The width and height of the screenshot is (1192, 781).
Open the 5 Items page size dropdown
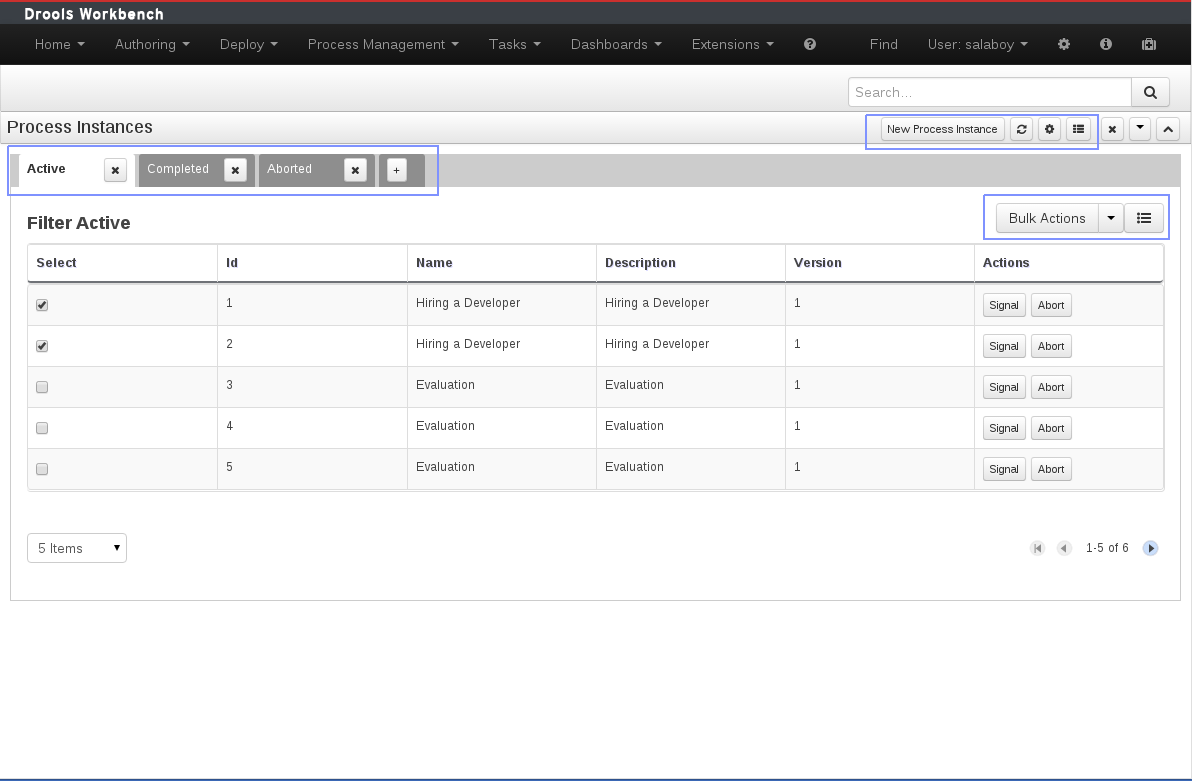[77, 548]
